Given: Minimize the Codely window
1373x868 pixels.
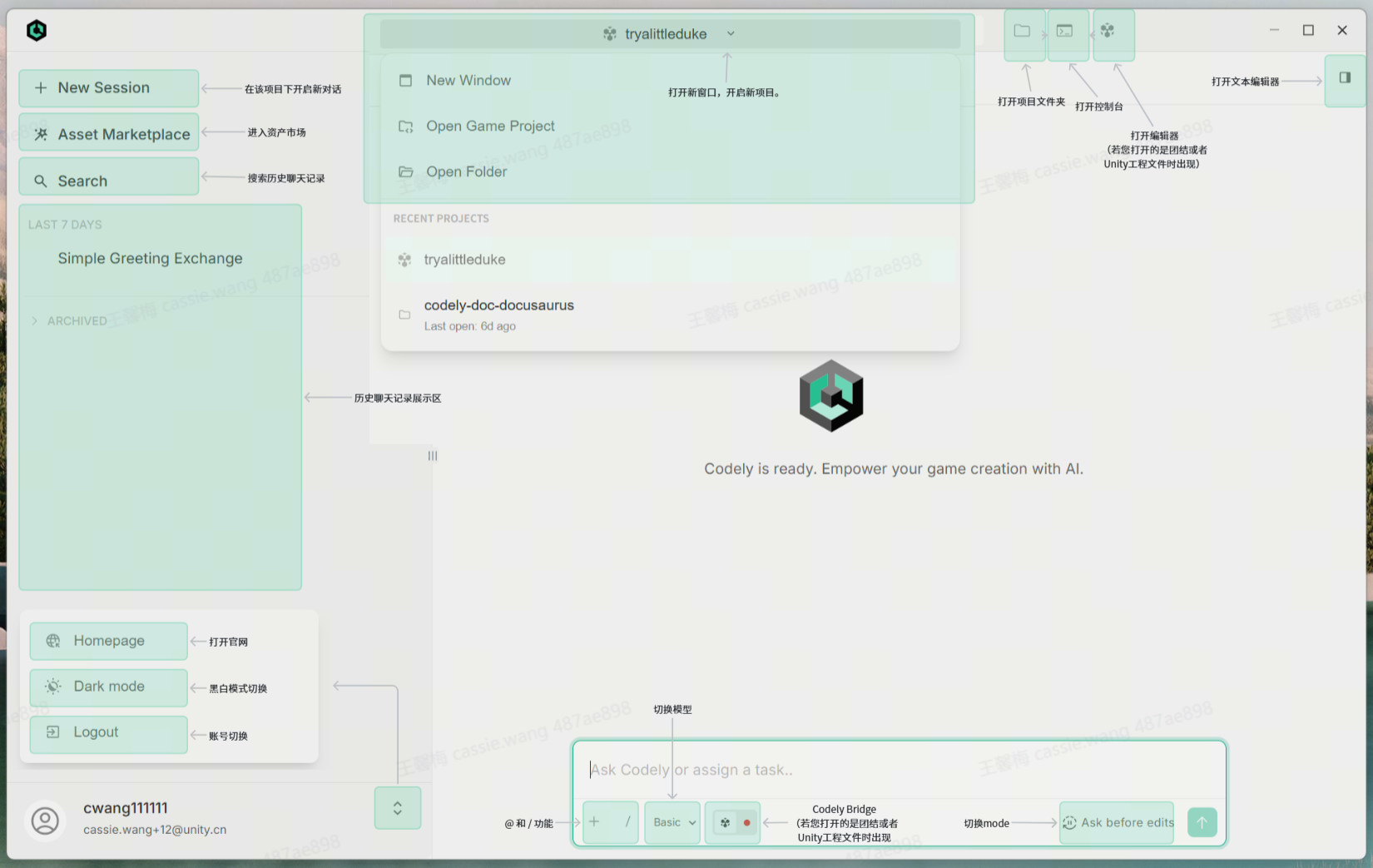Looking at the screenshot, I should 1274,30.
